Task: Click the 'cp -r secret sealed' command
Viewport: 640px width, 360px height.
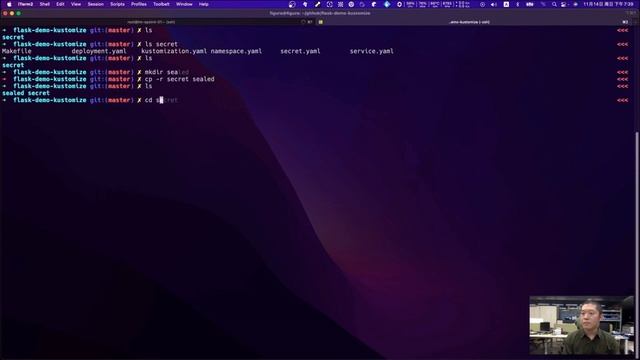Action: click(180, 79)
